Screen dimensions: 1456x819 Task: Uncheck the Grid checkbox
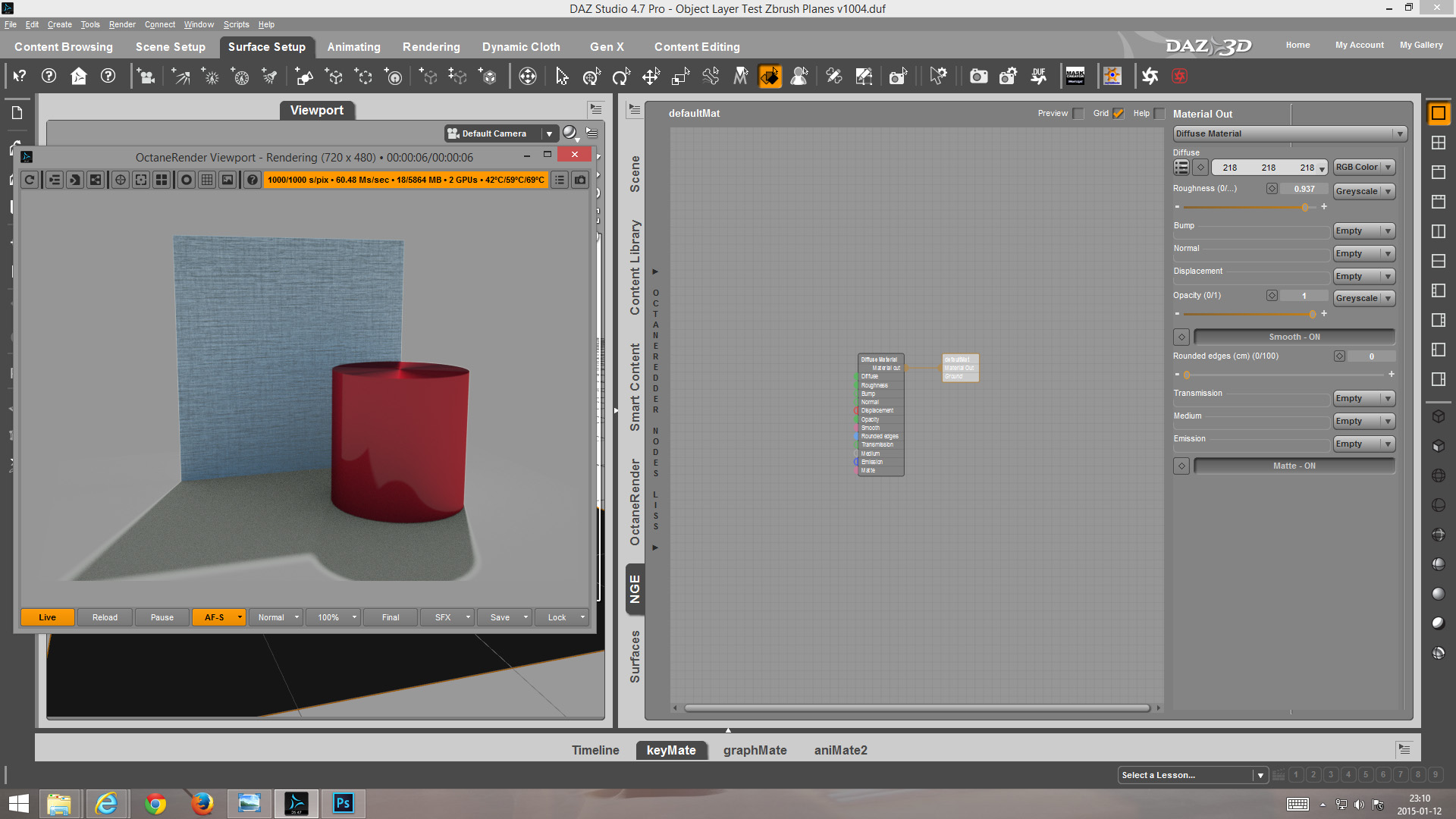pos(1119,114)
